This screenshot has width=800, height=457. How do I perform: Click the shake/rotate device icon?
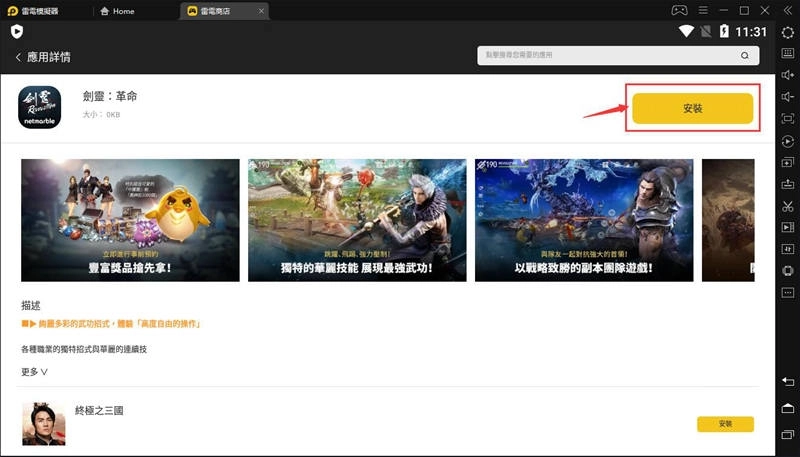coord(788,271)
